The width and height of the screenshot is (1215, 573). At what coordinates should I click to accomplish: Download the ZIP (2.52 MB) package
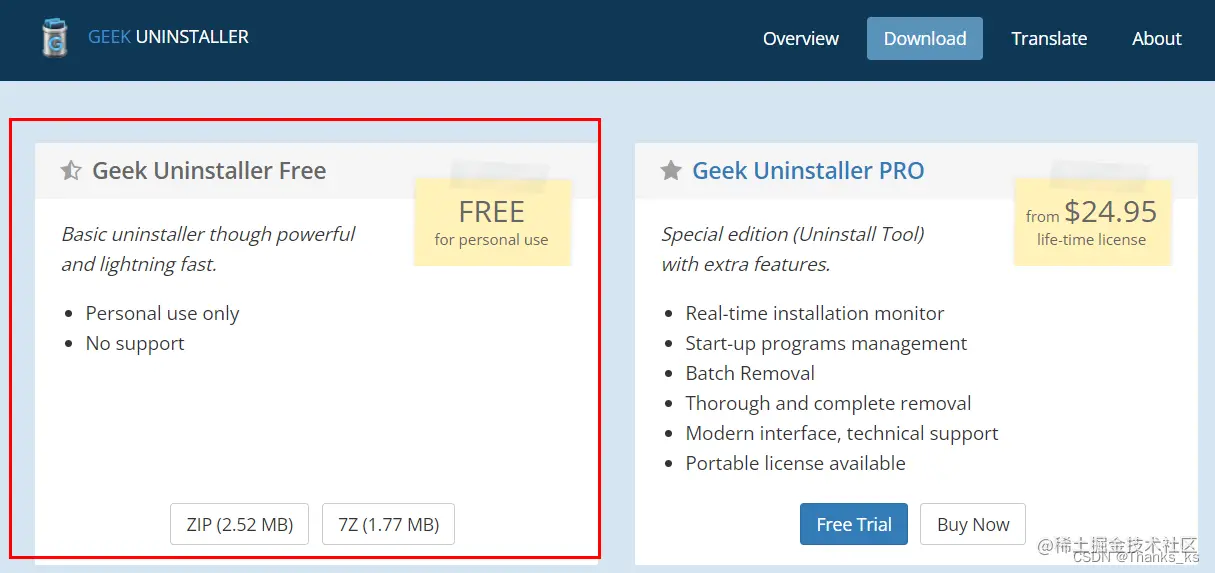click(x=240, y=524)
